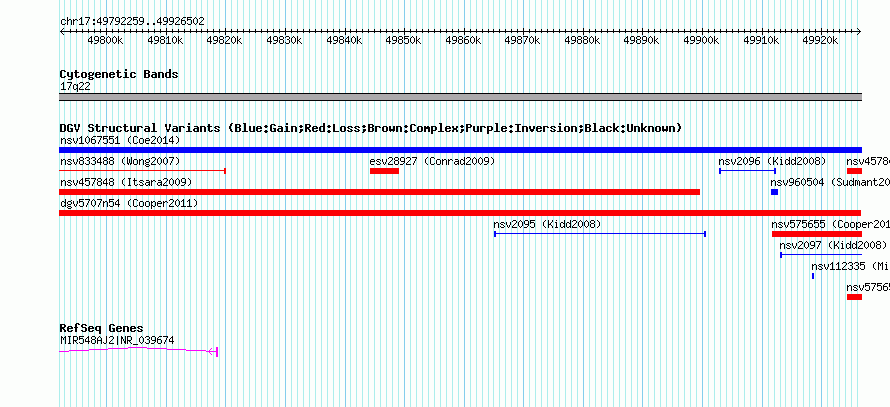The width and height of the screenshot is (890, 407).
Task: Select the gray 17q22 cytogenetic band bar
Action: click(x=460, y=97)
